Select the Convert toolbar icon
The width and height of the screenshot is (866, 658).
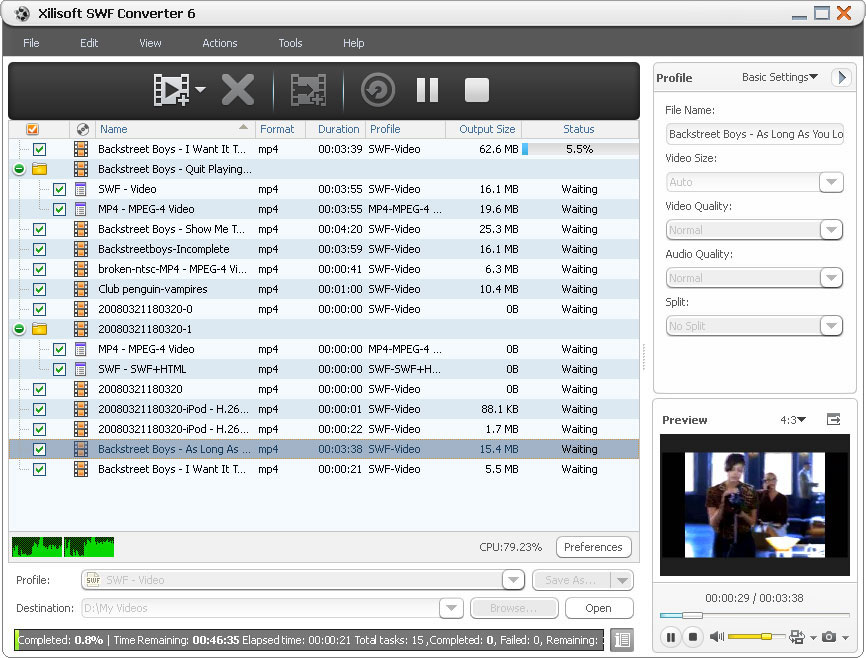click(308, 90)
